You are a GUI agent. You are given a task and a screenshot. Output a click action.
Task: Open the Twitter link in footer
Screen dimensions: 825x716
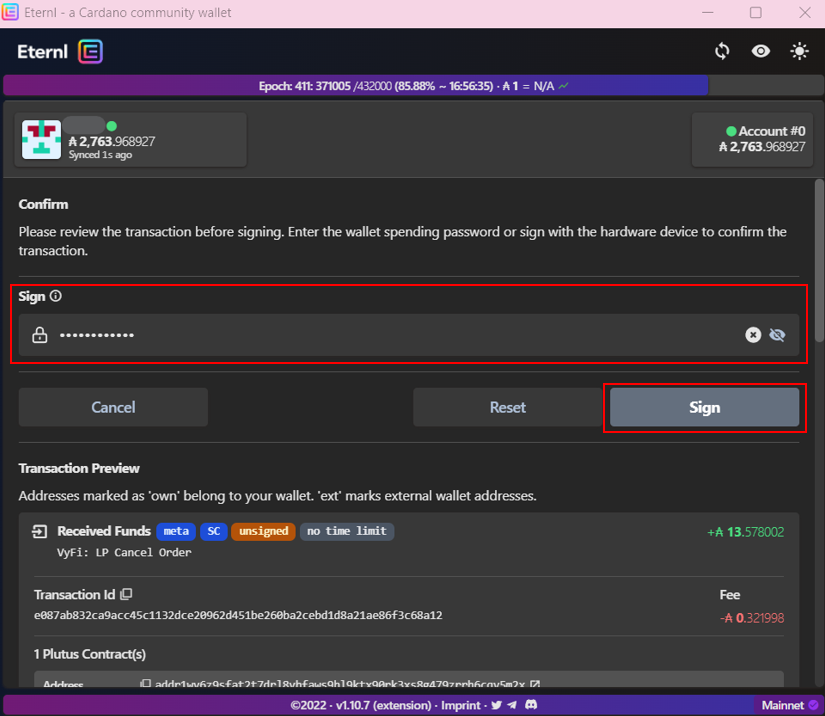pos(496,705)
